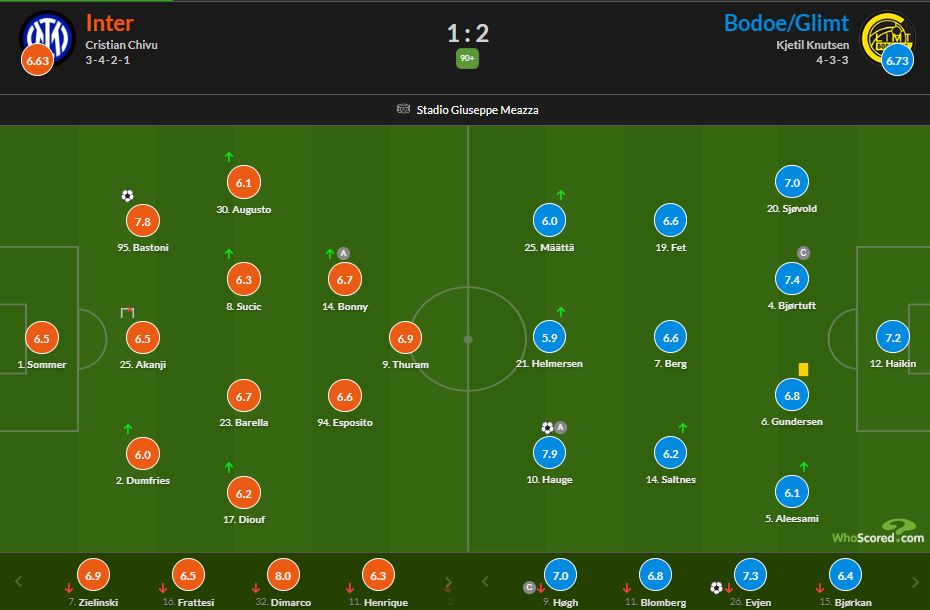Click the assist badge above Bonny
This screenshot has height=610, width=930.
tap(343, 253)
